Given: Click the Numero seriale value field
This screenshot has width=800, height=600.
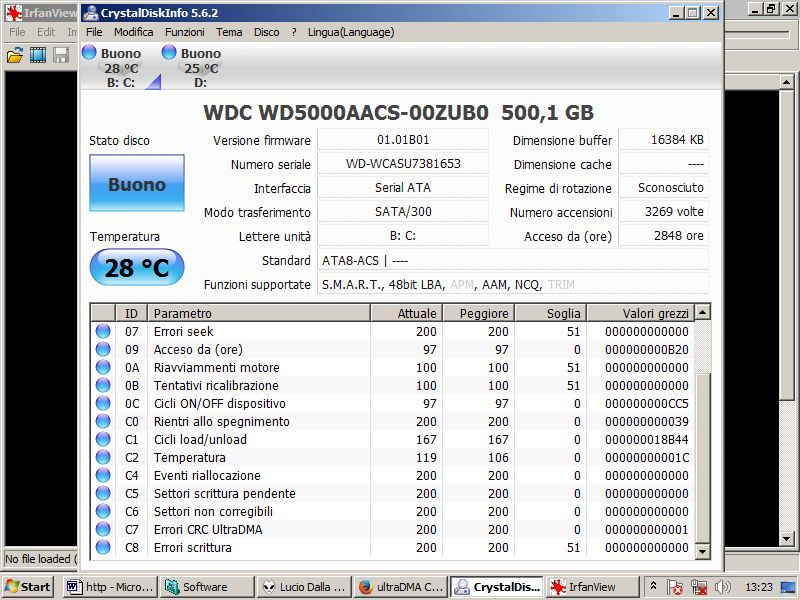Looking at the screenshot, I should tap(403, 164).
